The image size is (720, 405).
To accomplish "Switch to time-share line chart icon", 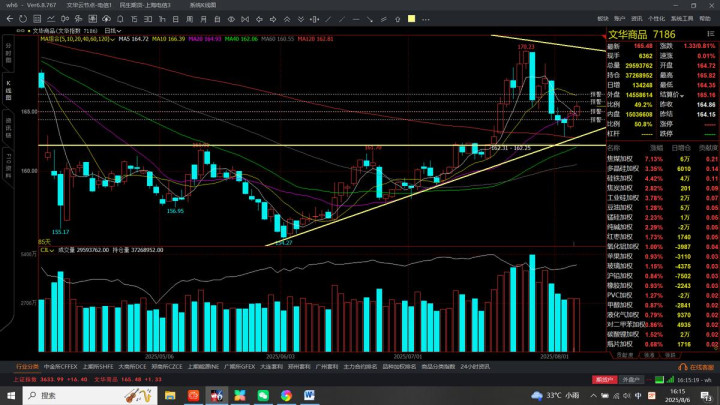I will click(51, 19).
